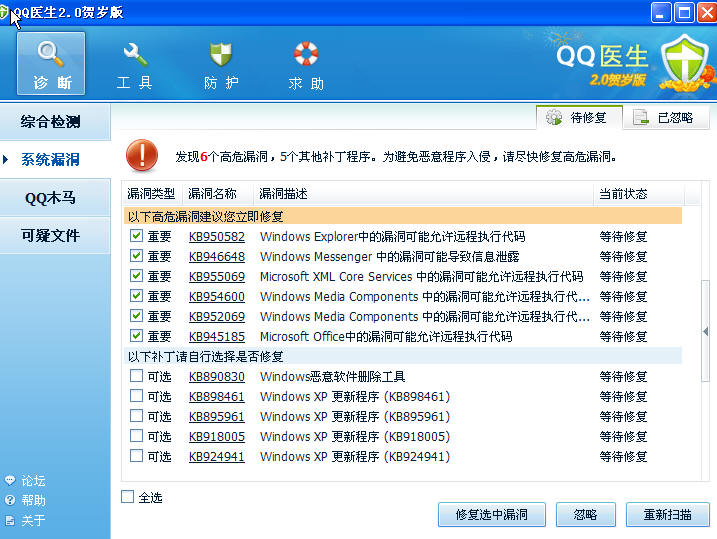Select Windows Explorer vulnerability description text
Image resolution: width=717 pixels, height=539 pixels.
[x=392, y=237]
